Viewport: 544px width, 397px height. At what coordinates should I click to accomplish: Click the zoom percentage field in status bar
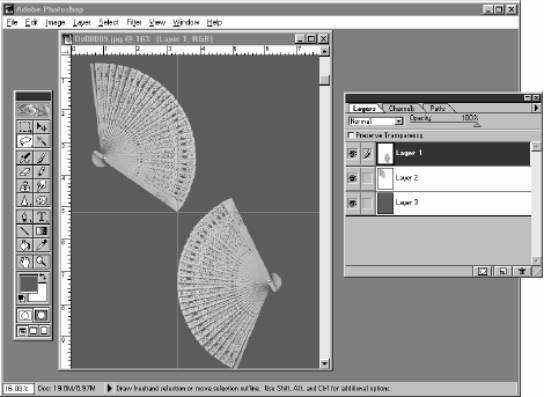18,388
